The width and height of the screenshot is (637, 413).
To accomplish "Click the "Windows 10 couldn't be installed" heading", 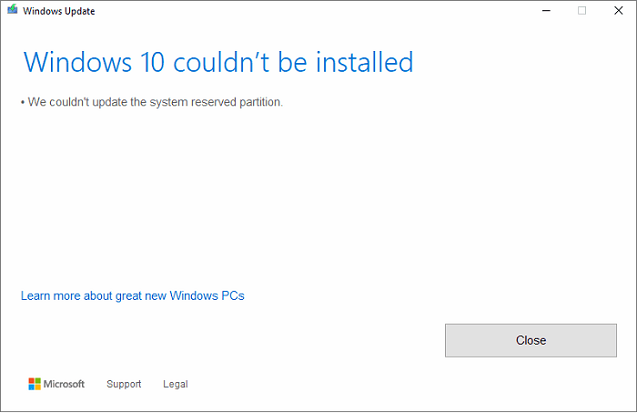I will (219, 62).
